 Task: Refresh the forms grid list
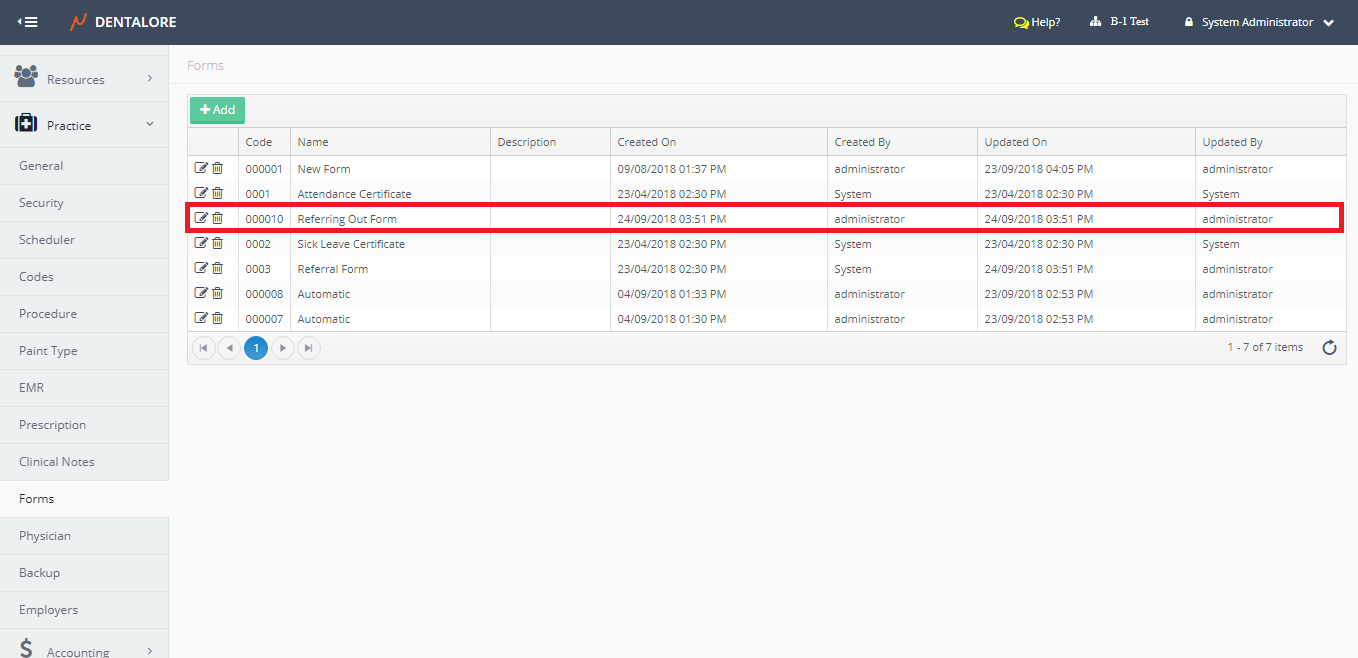(1329, 348)
